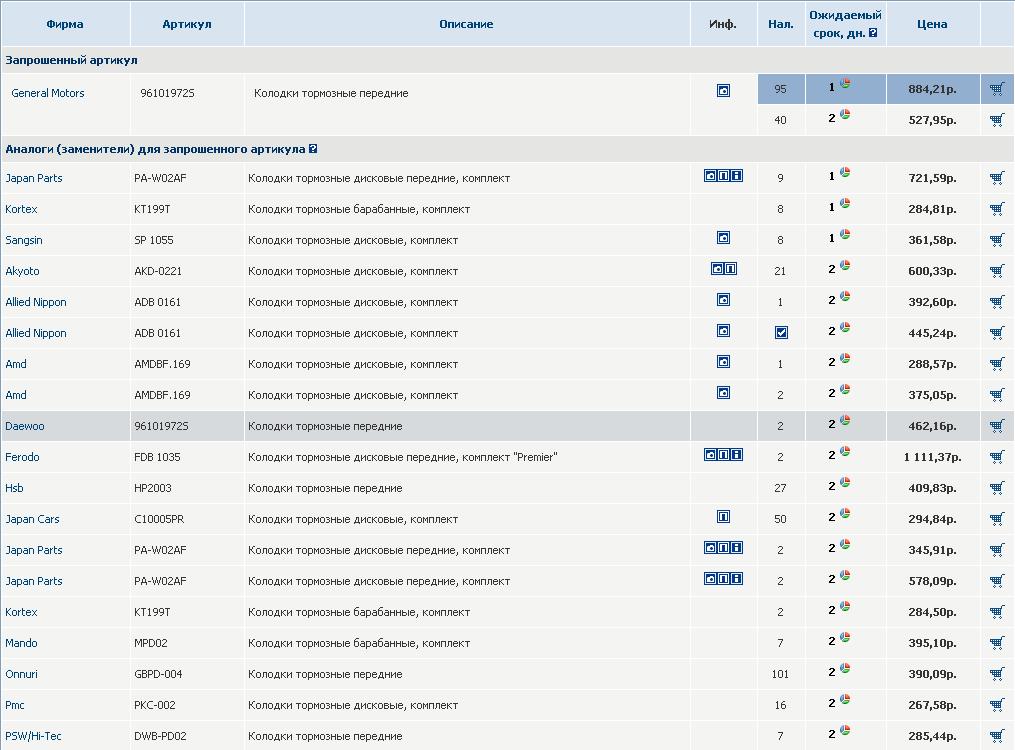The height and width of the screenshot is (750, 1015).
Task: Click the Нал. column header
Action: 781,24
